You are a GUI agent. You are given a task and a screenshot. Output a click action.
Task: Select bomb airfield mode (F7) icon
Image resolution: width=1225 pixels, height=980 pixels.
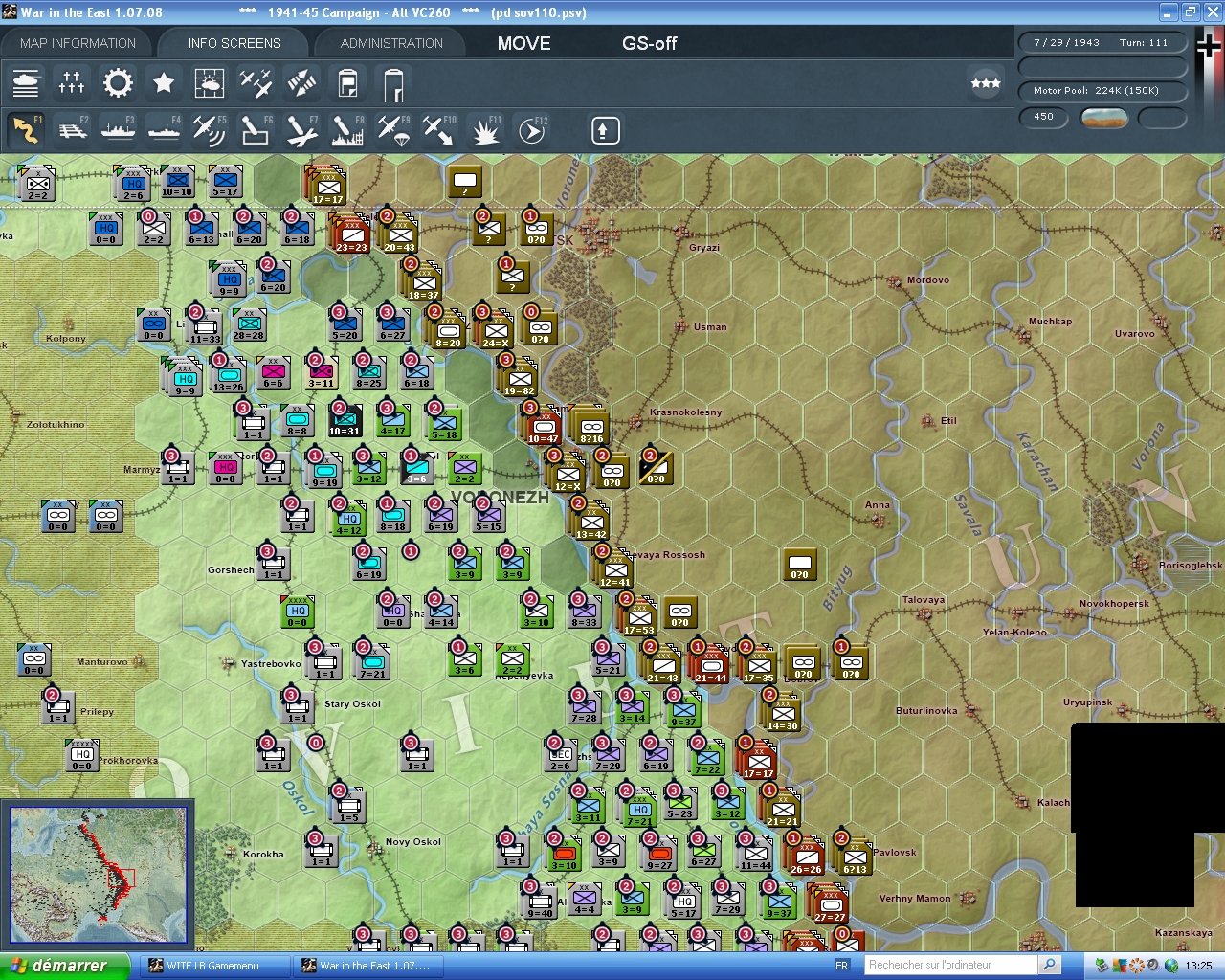pos(301,129)
